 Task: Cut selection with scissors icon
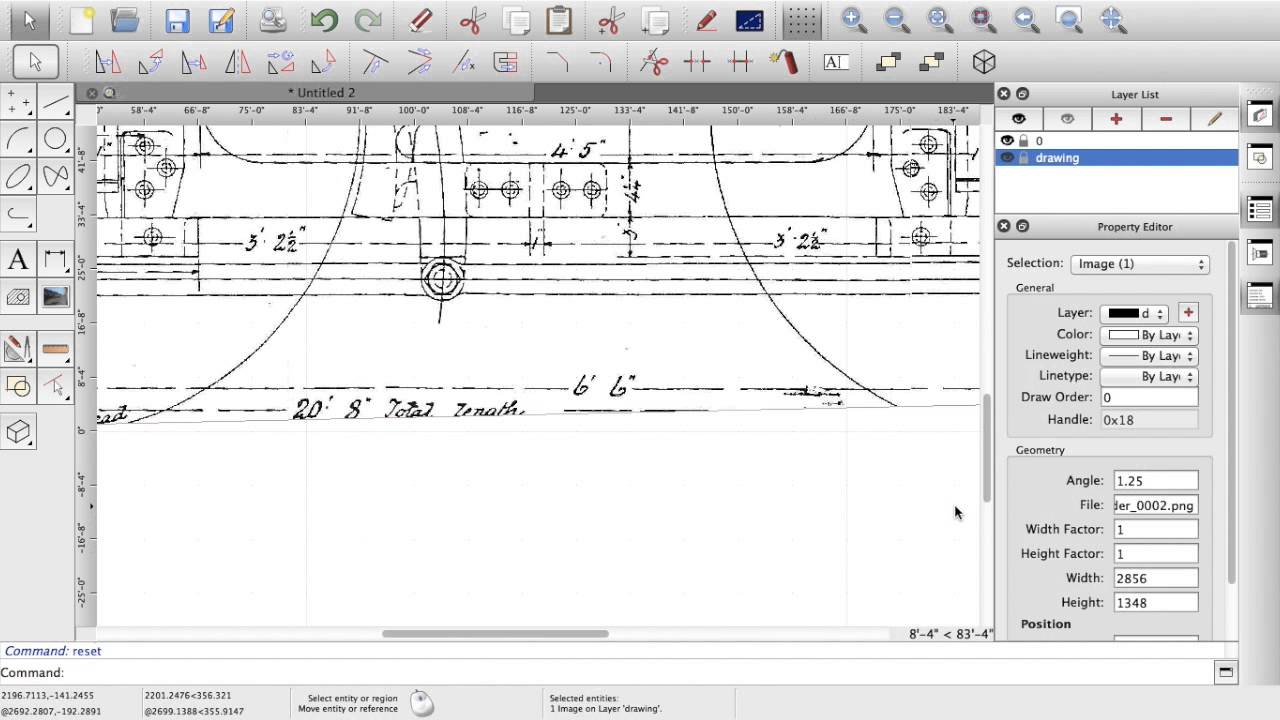472,20
